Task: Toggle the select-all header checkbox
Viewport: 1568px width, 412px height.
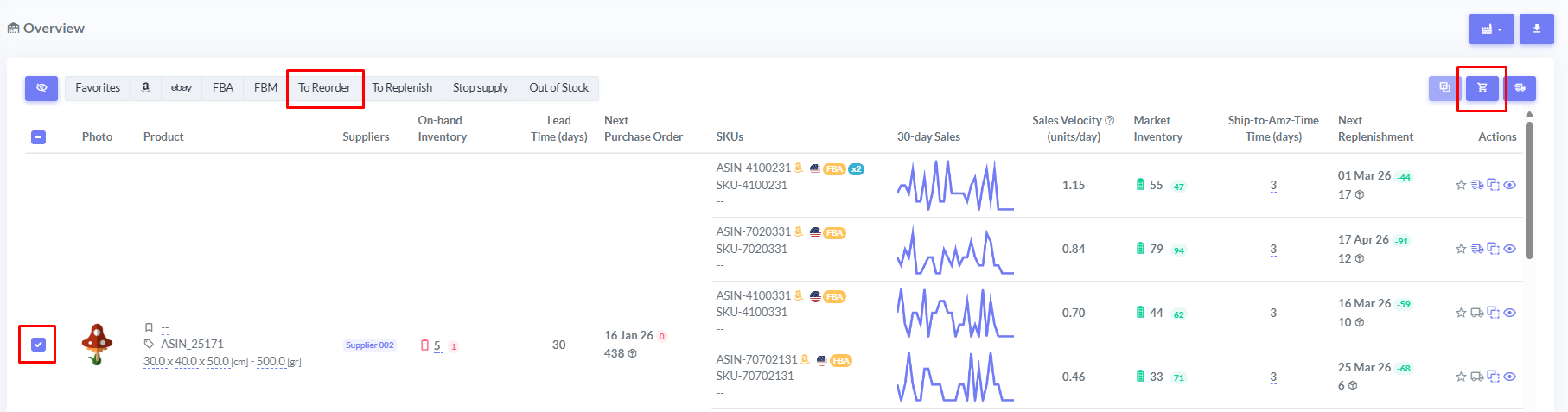Action: point(38,137)
